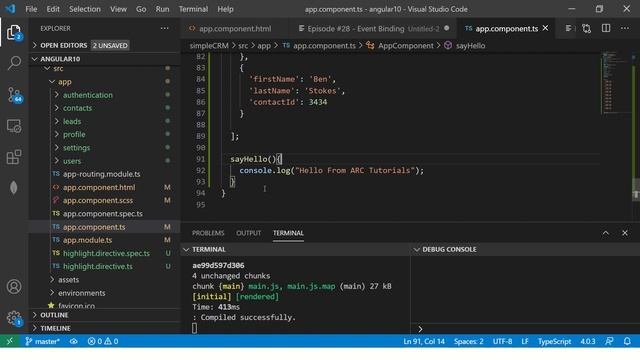The height and width of the screenshot is (360, 640).
Task: Expand the OPEN EDITORS section
Action: (104, 45)
